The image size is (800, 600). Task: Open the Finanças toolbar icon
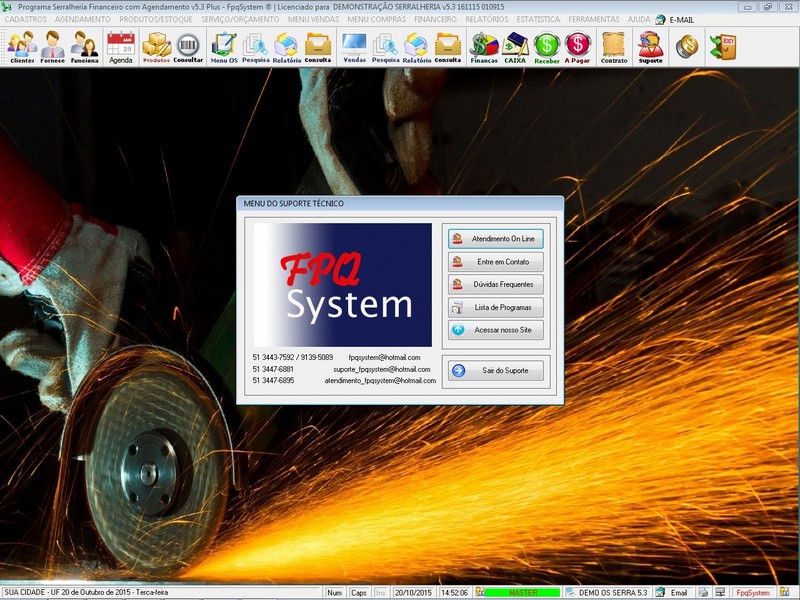coord(484,46)
